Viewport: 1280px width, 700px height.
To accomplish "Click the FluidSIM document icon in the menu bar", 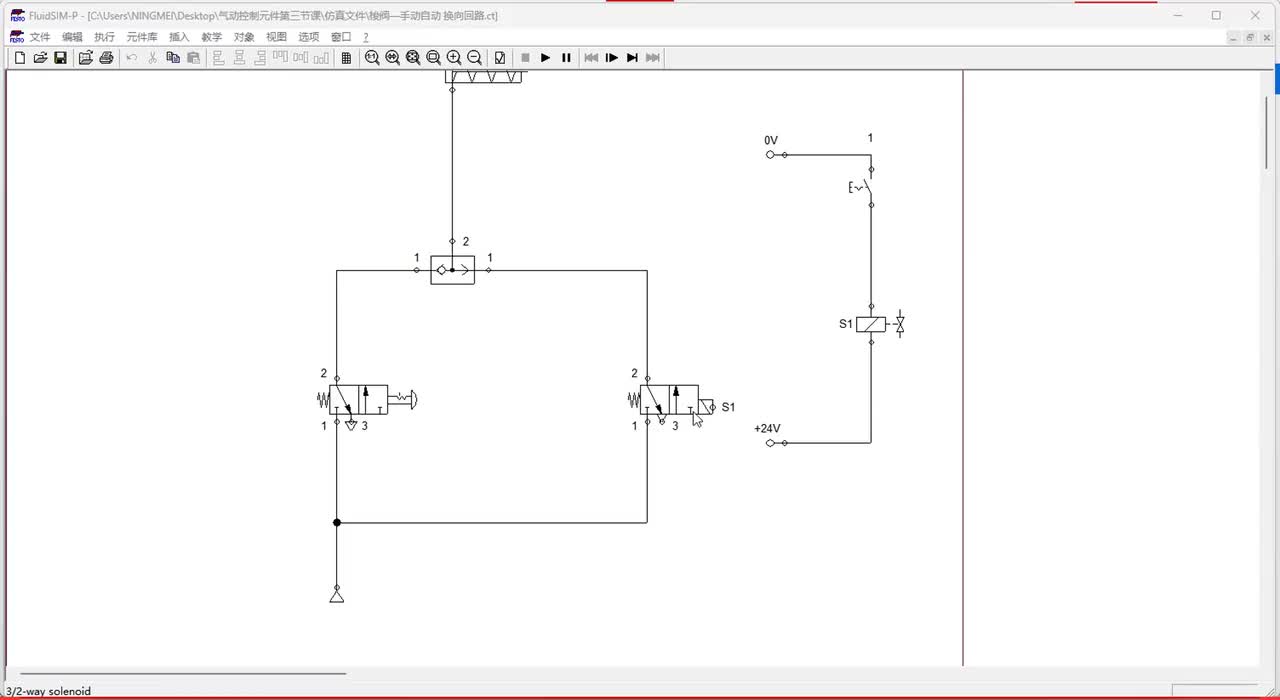I will pyautogui.click(x=17, y=37).
